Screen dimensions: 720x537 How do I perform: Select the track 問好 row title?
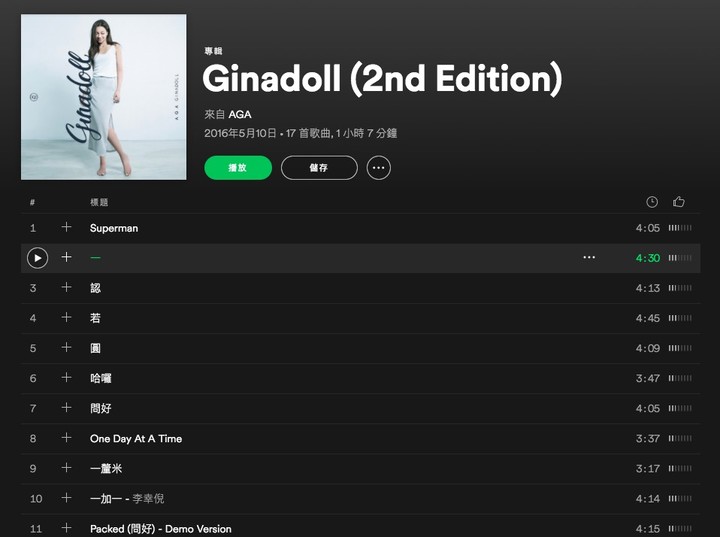click(101, 408)
